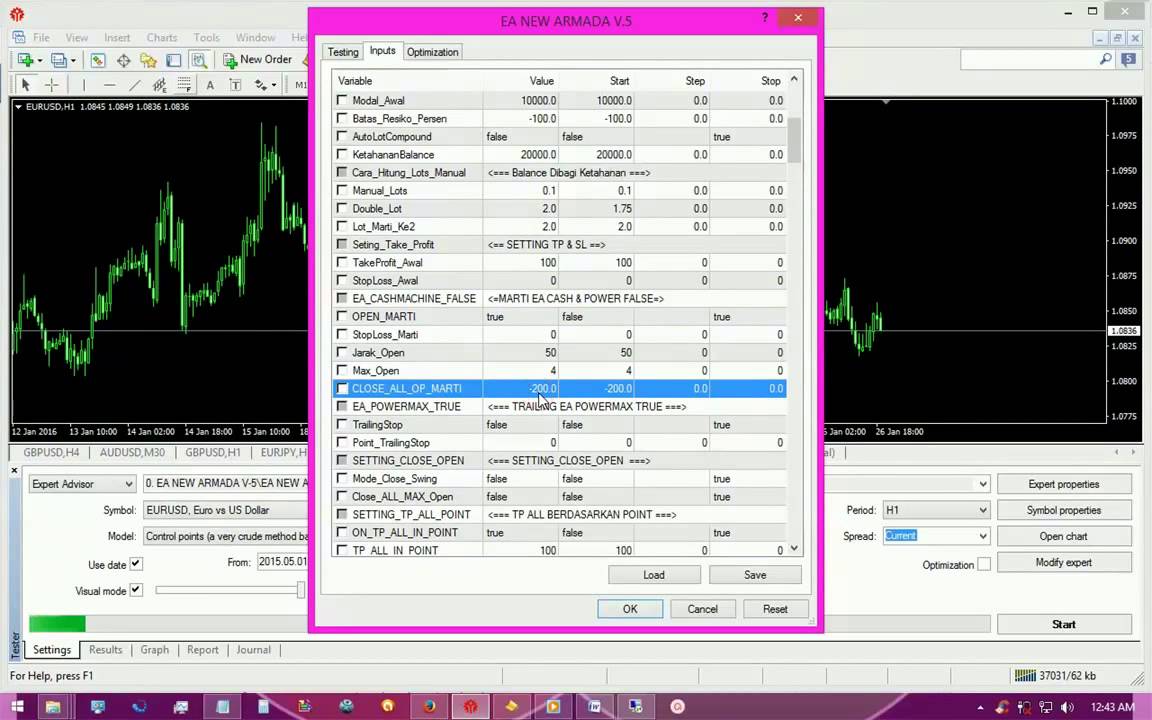Select the Vertical Line drawing tool
The height and width of the screenshot is (720, 1152).
coord(84,85)
